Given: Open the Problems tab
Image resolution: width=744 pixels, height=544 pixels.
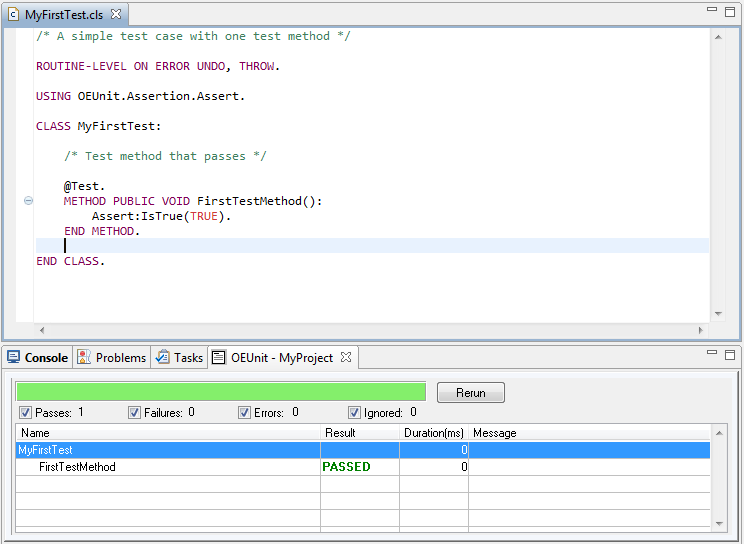Looking at the screenshot, I should (112, 357).
